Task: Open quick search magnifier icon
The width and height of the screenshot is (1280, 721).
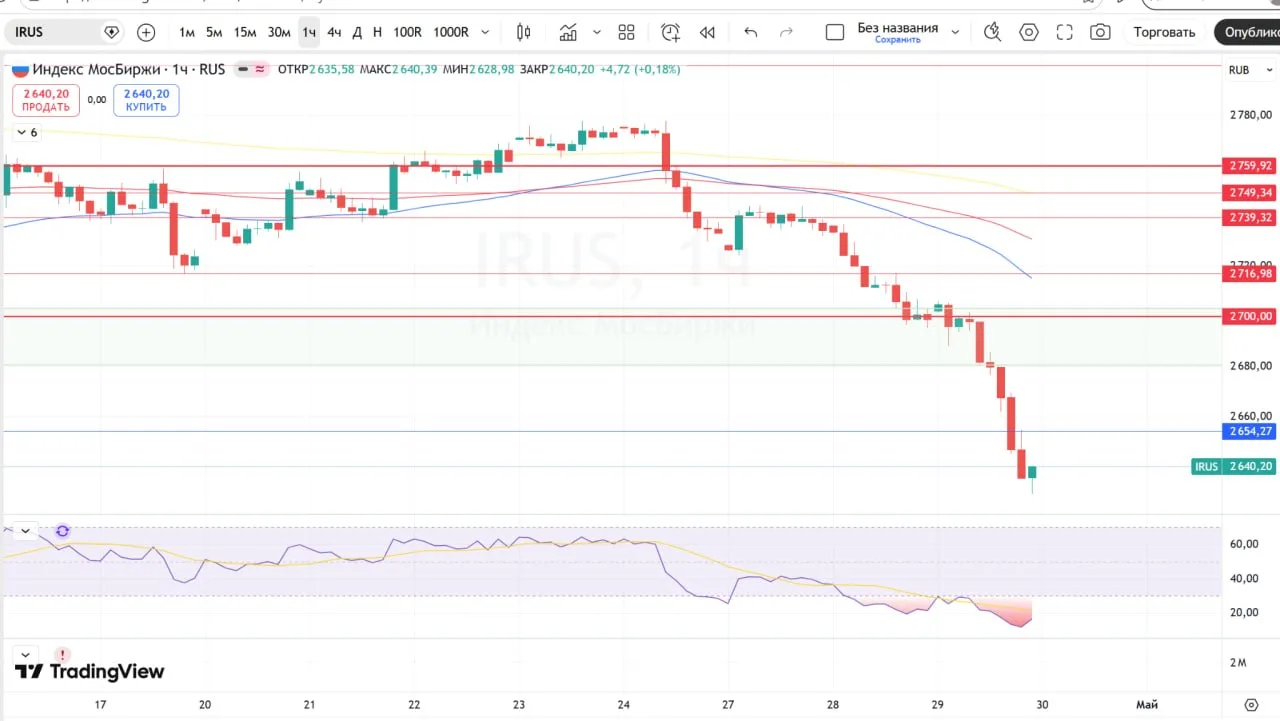Action: (x=992, y=32)
